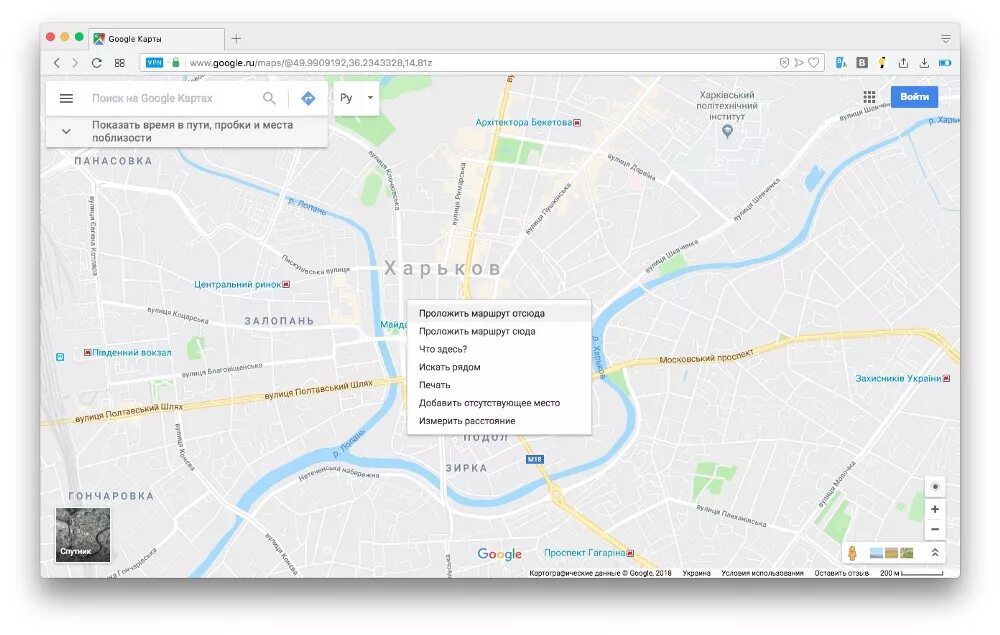Zoom in with the plus button

click(x=935, y=509)
